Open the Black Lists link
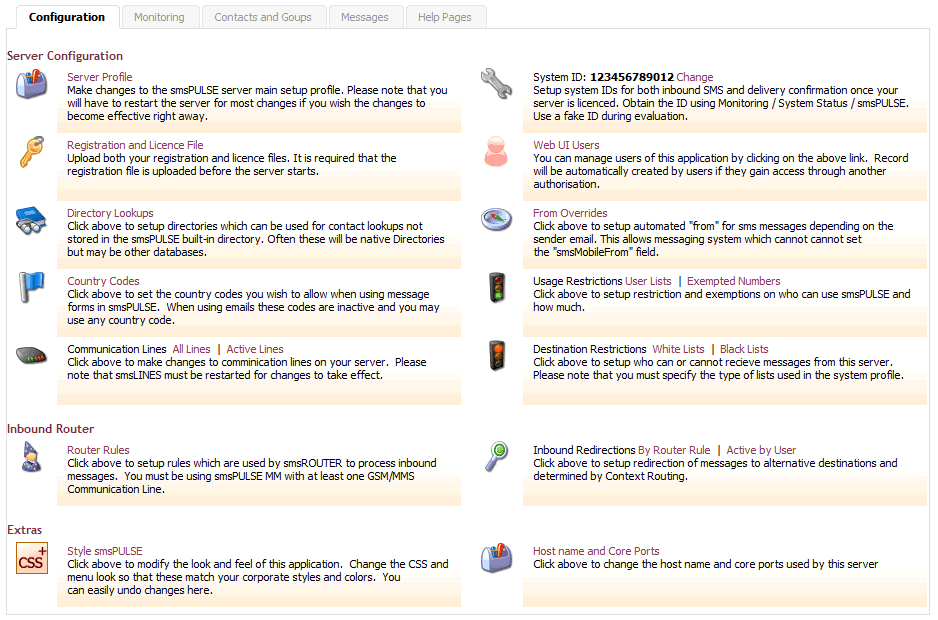Viewport: 938px width, 620px height. point(744,349)
